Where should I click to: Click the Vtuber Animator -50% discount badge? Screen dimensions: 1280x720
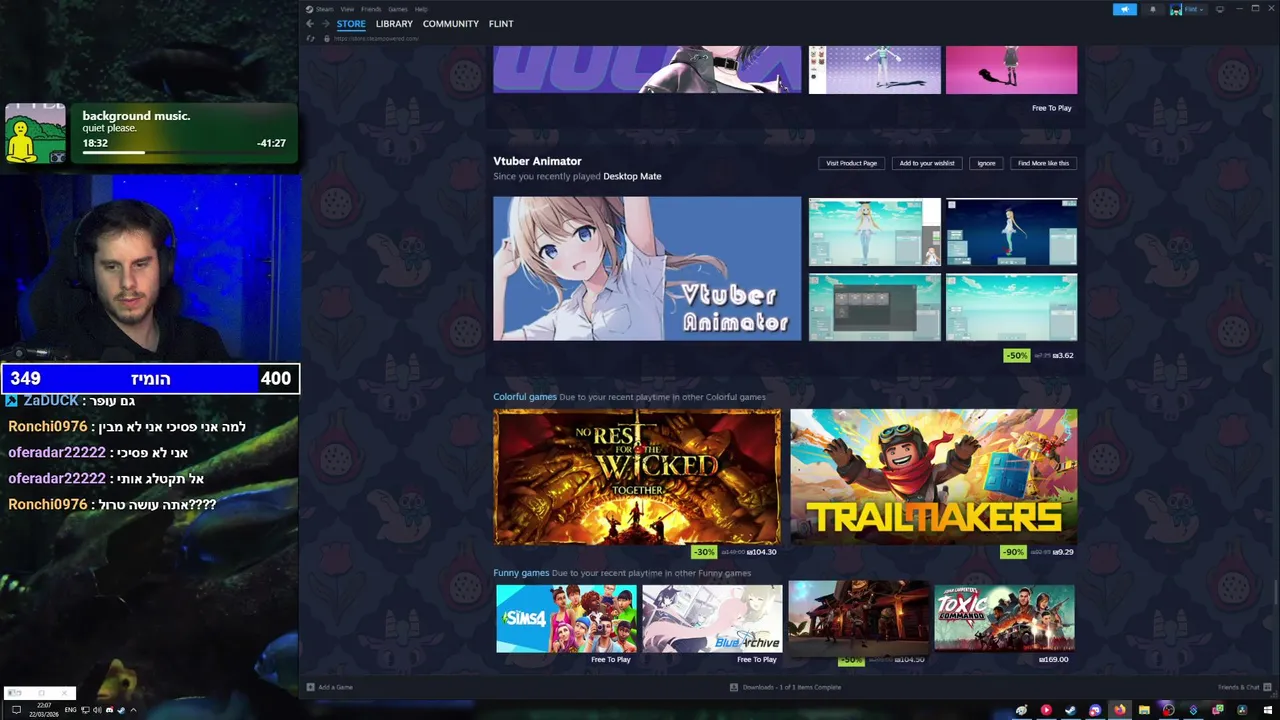1017,355
